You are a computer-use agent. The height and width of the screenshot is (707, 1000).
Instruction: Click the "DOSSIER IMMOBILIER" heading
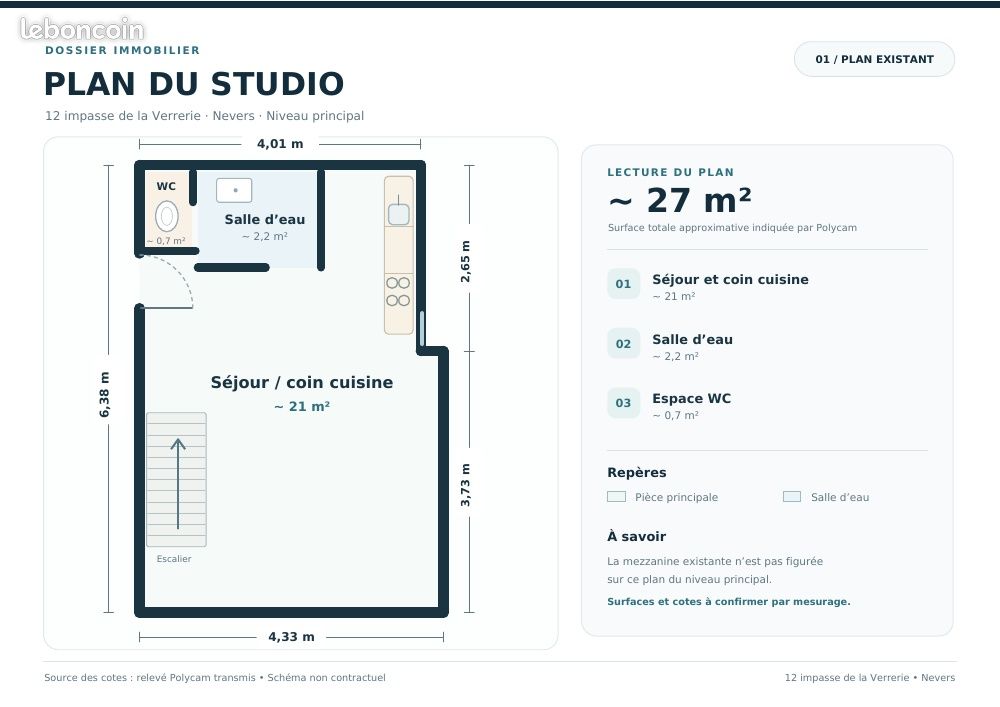point(122,50)
